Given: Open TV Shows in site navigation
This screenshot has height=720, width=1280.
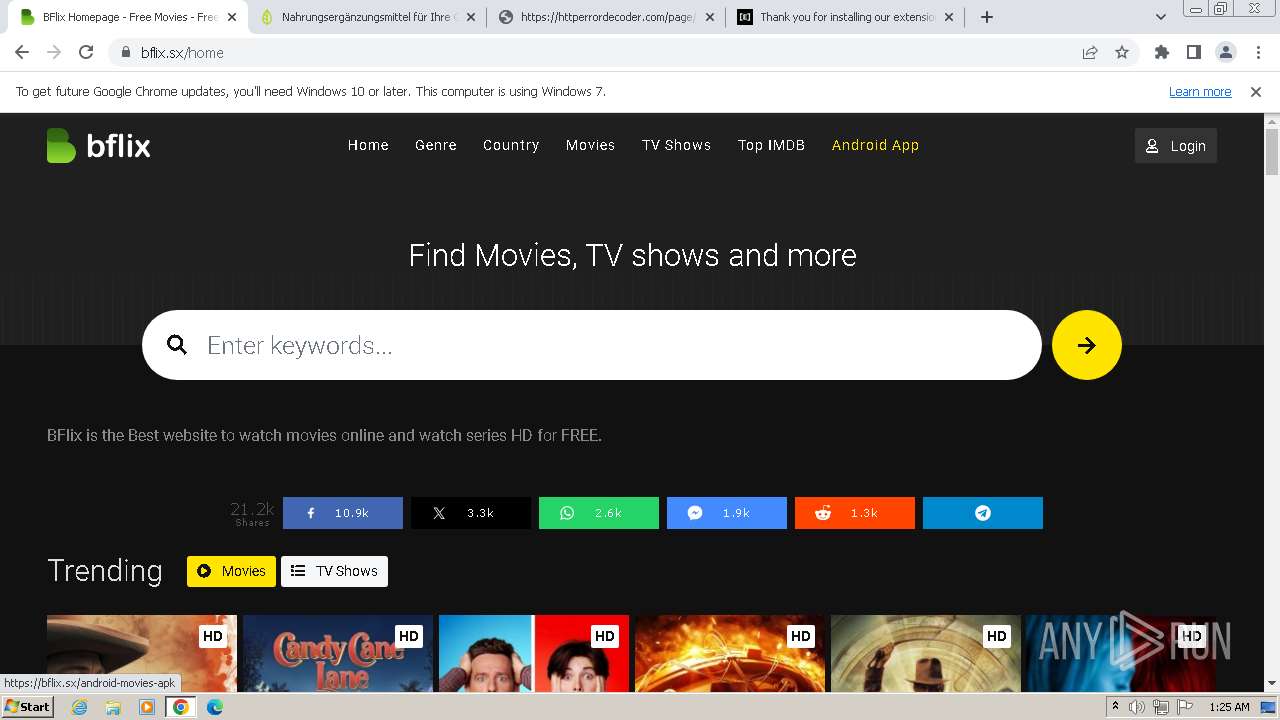Looking at the screenshot, I should [676, 145].
